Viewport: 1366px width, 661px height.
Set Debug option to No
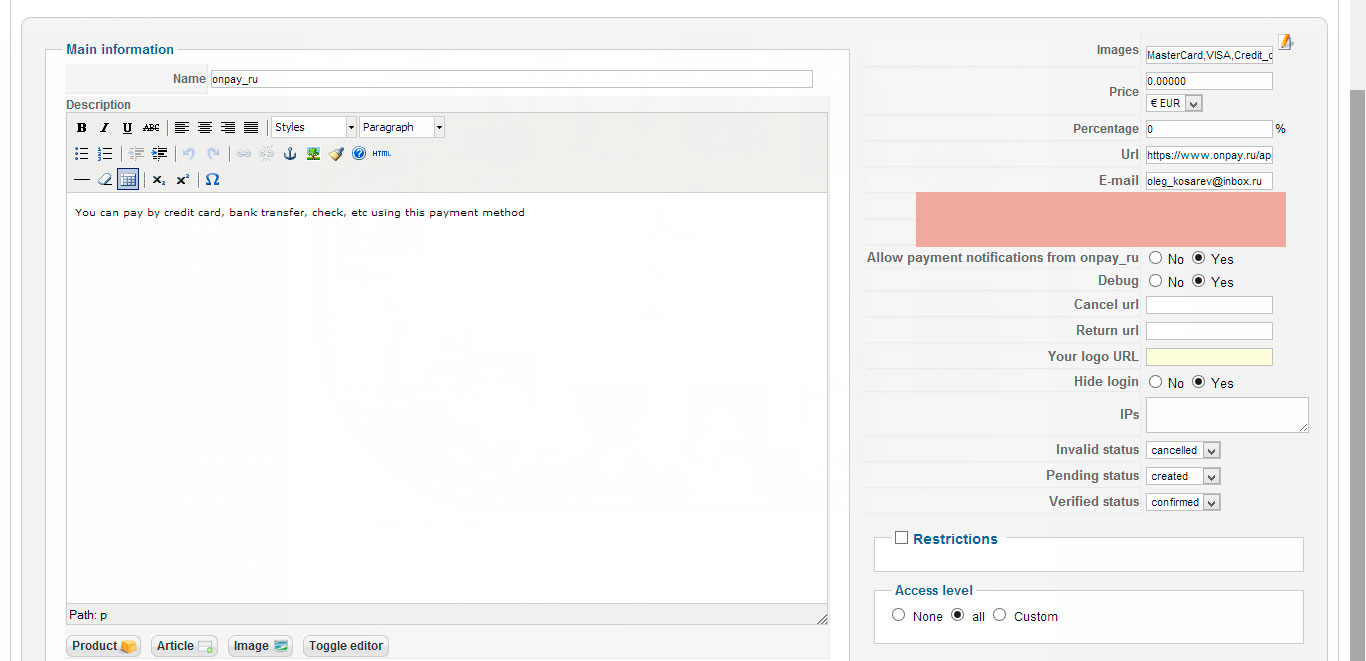click(x=1156, y=281)
